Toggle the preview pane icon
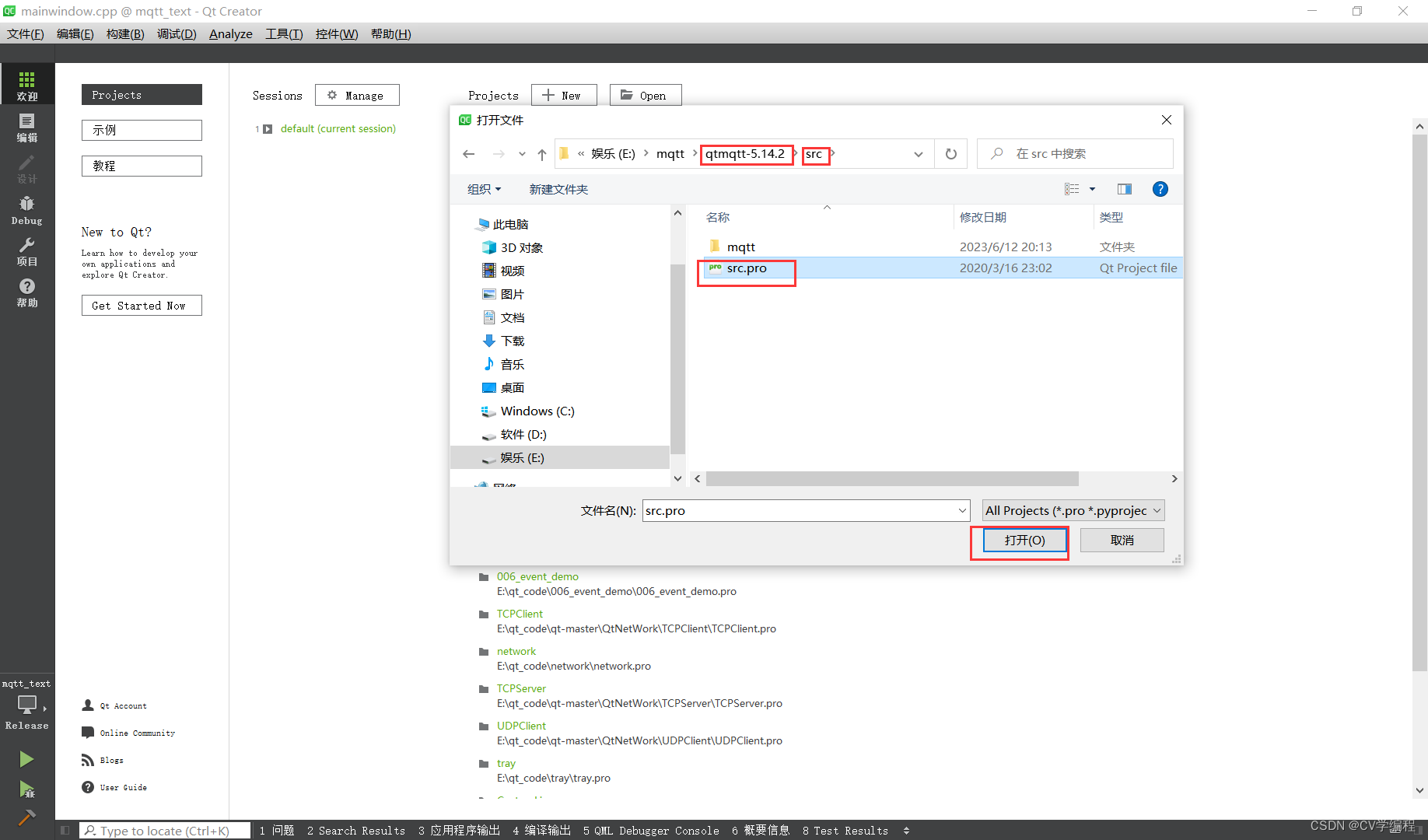Screen dimensions: 1428x840 pos(1125,189)
